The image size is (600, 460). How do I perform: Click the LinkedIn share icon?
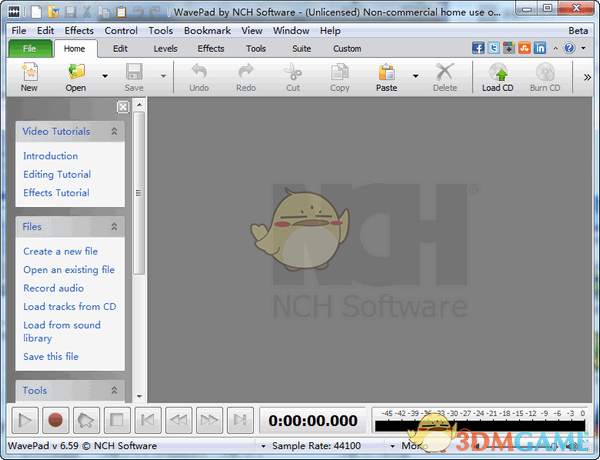pyautogui.click(x=540, y=48)
